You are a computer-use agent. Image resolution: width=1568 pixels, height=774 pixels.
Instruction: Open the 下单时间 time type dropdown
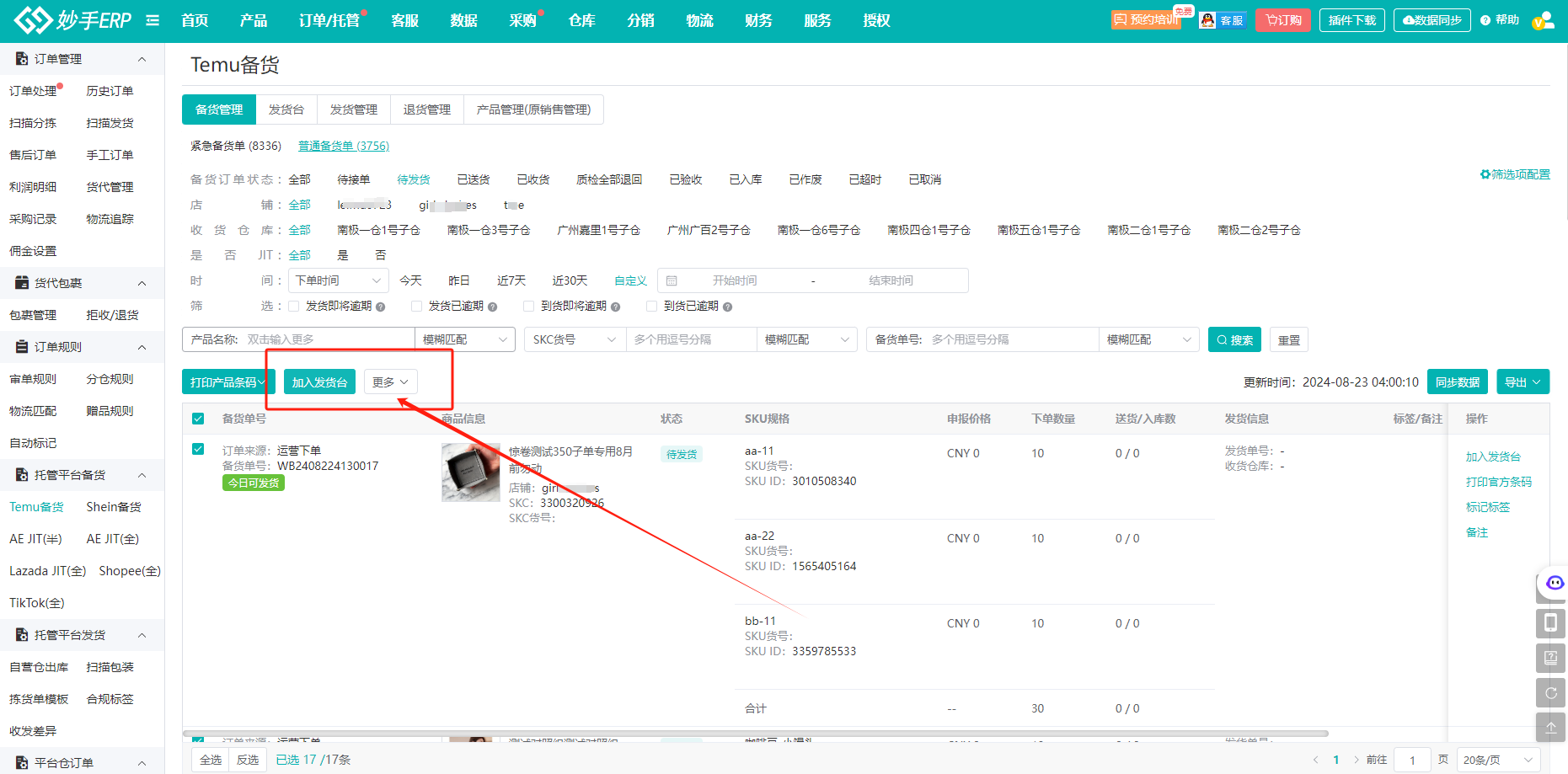point(337,280)
